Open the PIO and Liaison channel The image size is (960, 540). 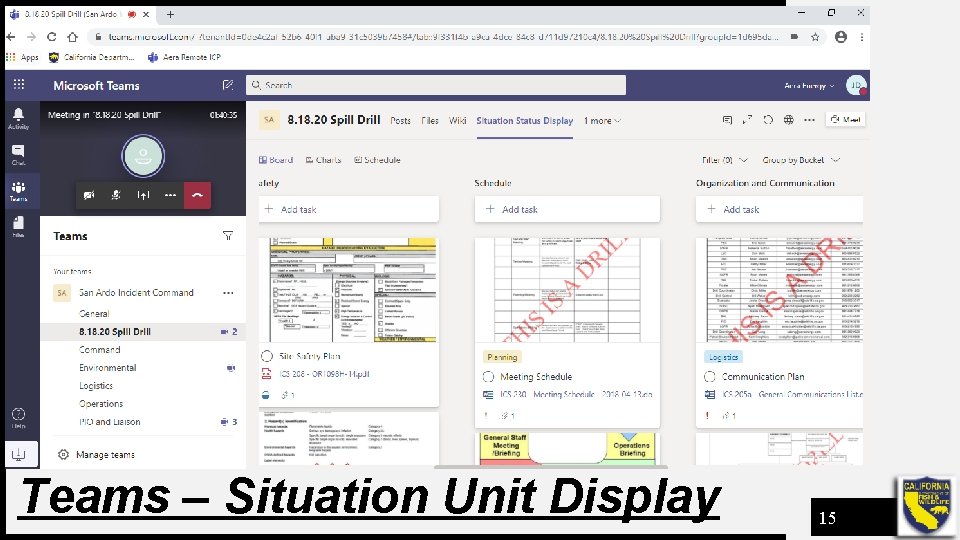[109, 422]
